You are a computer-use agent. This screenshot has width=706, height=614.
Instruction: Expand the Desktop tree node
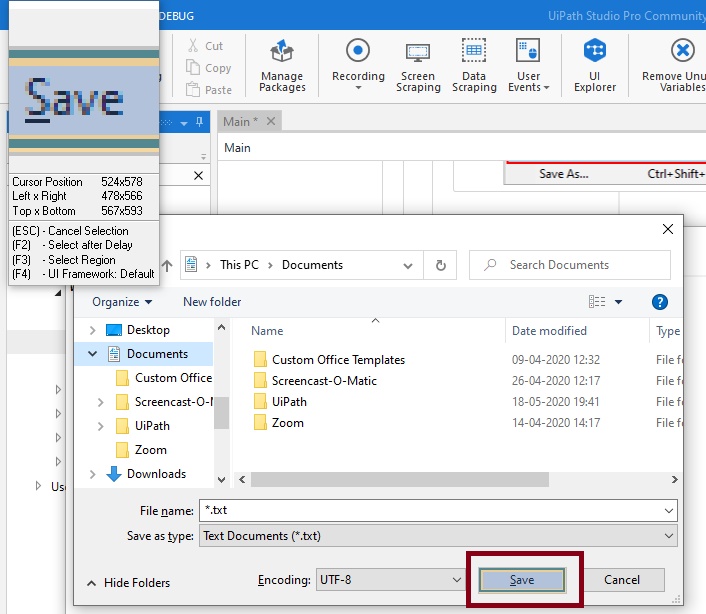tap(92, 330)
